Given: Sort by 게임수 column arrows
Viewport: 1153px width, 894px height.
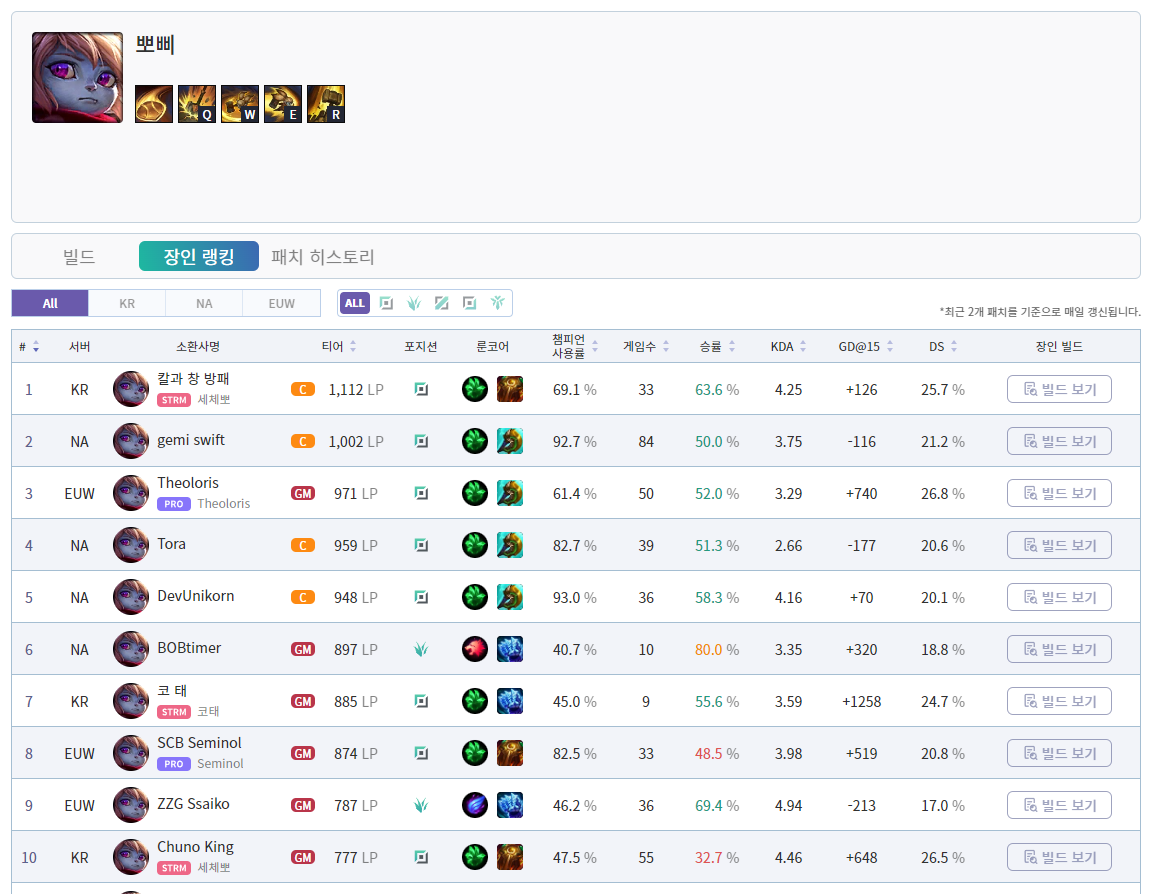Looking at the screenshot, I should [665, 346].
